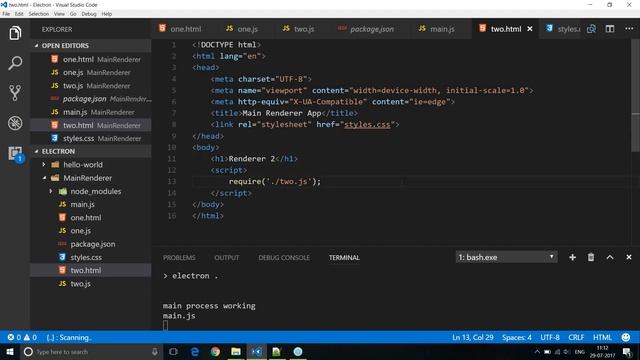Viewport: 640px width, 360px height.
Task: Launch Edge browser from taskbar
Action: coord(195,352)
